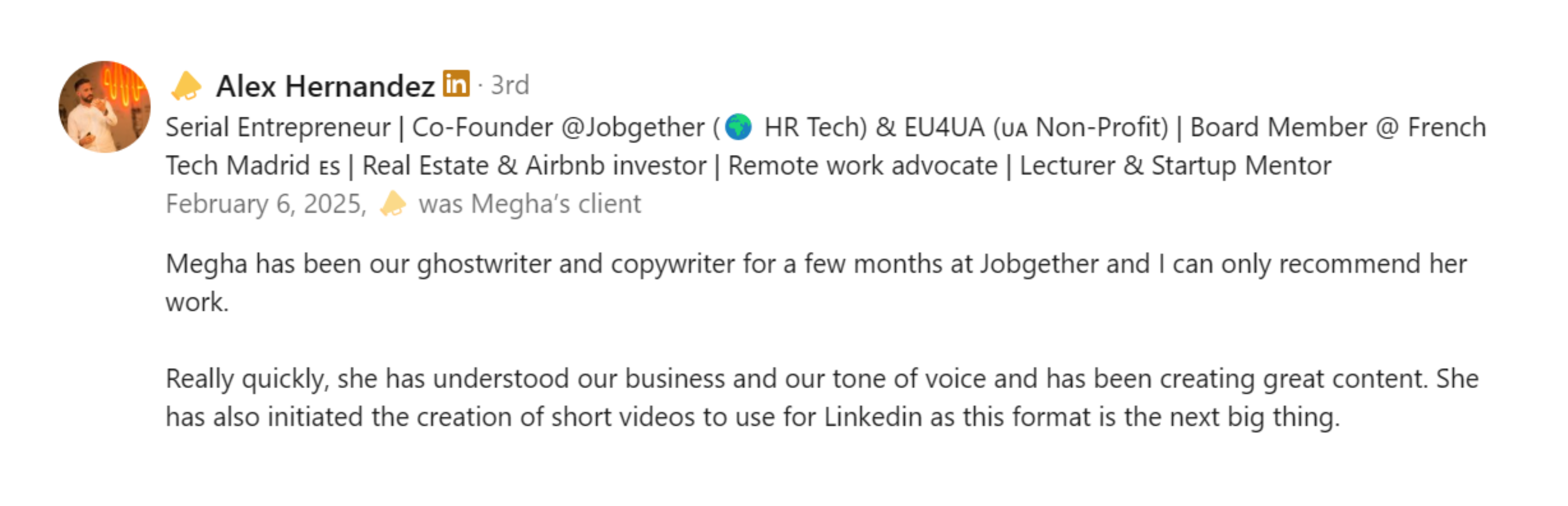Click the megaphone emoji beside the date
The width and height of the screenshot is (1568, 506).
click(x=393, y=204)
